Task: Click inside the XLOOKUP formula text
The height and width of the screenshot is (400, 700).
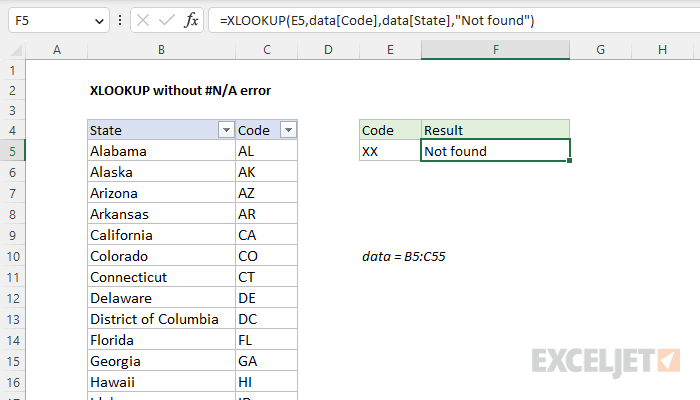Action: pos(380,20)
